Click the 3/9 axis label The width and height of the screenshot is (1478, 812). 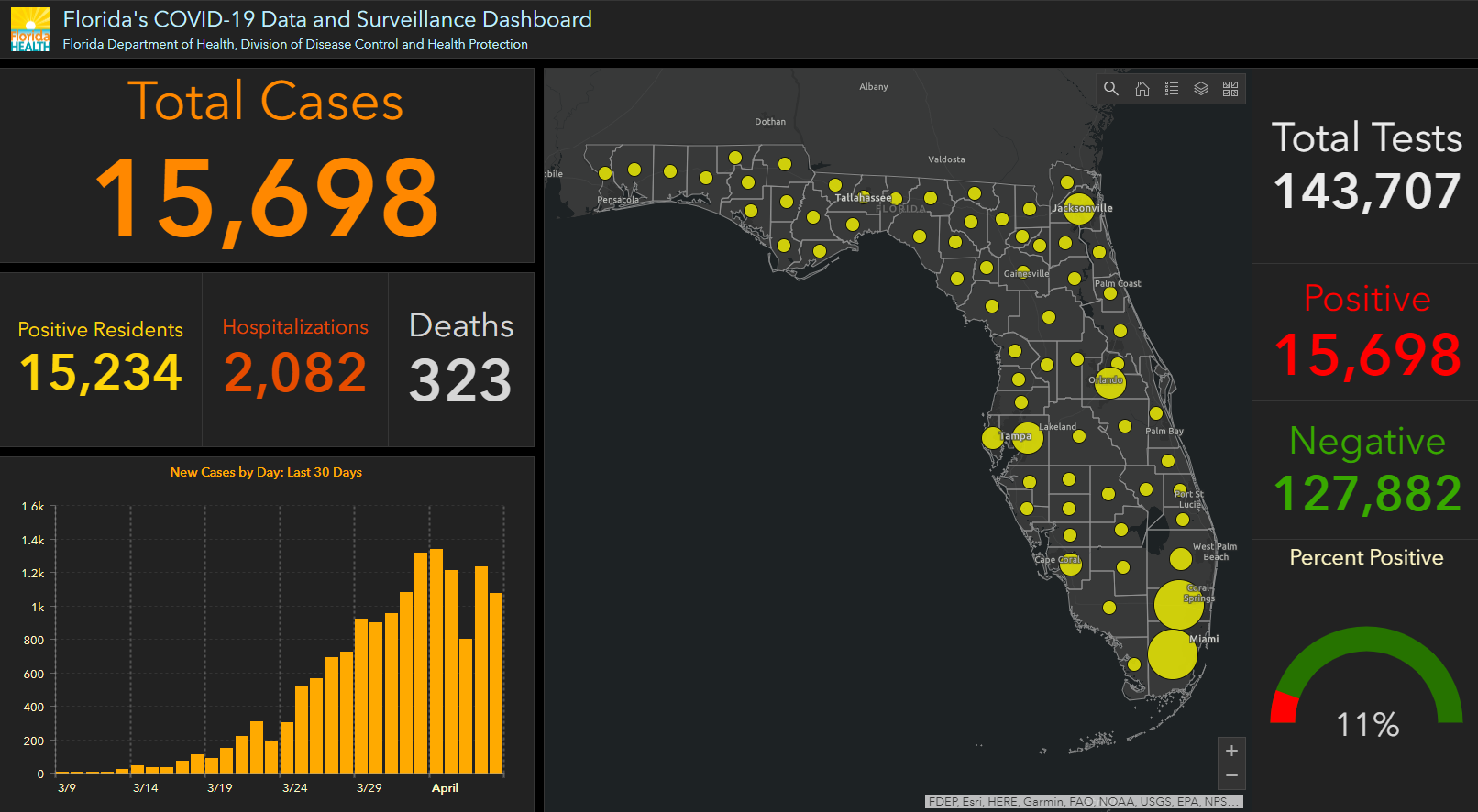coord(67,787)
